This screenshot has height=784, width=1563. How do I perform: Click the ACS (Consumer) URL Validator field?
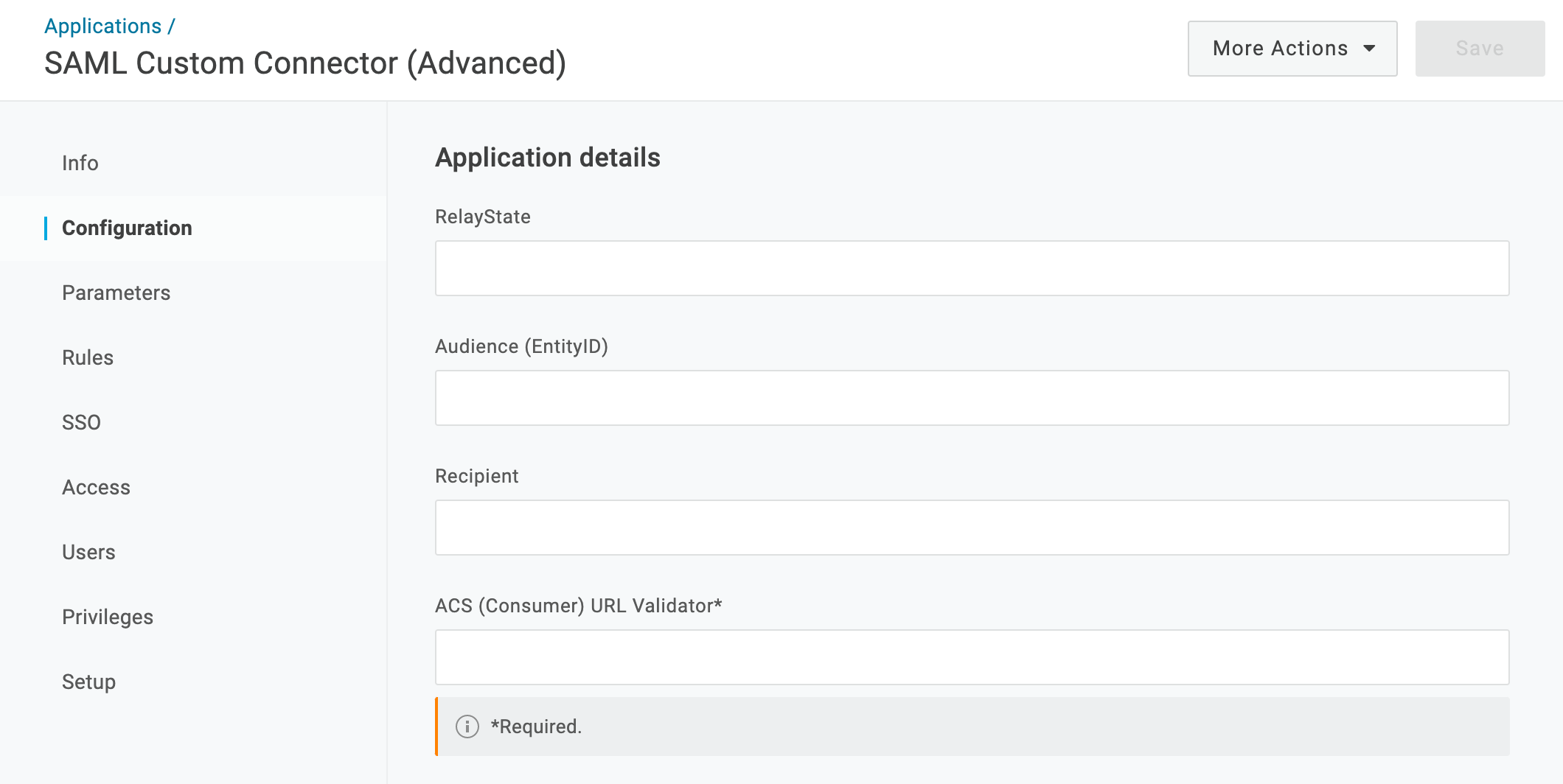972,657
